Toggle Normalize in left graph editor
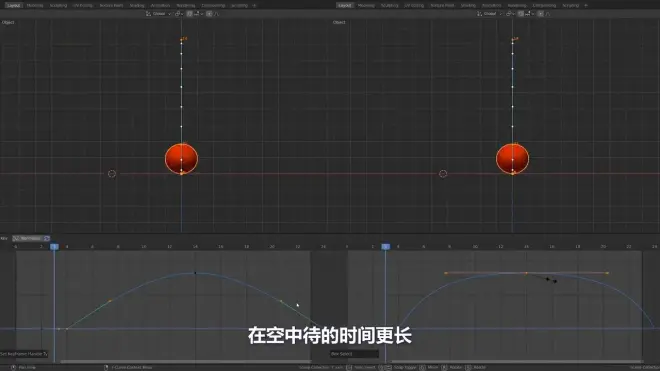The width and height of the screenshot is (660, 371). [x=28, y=238]
